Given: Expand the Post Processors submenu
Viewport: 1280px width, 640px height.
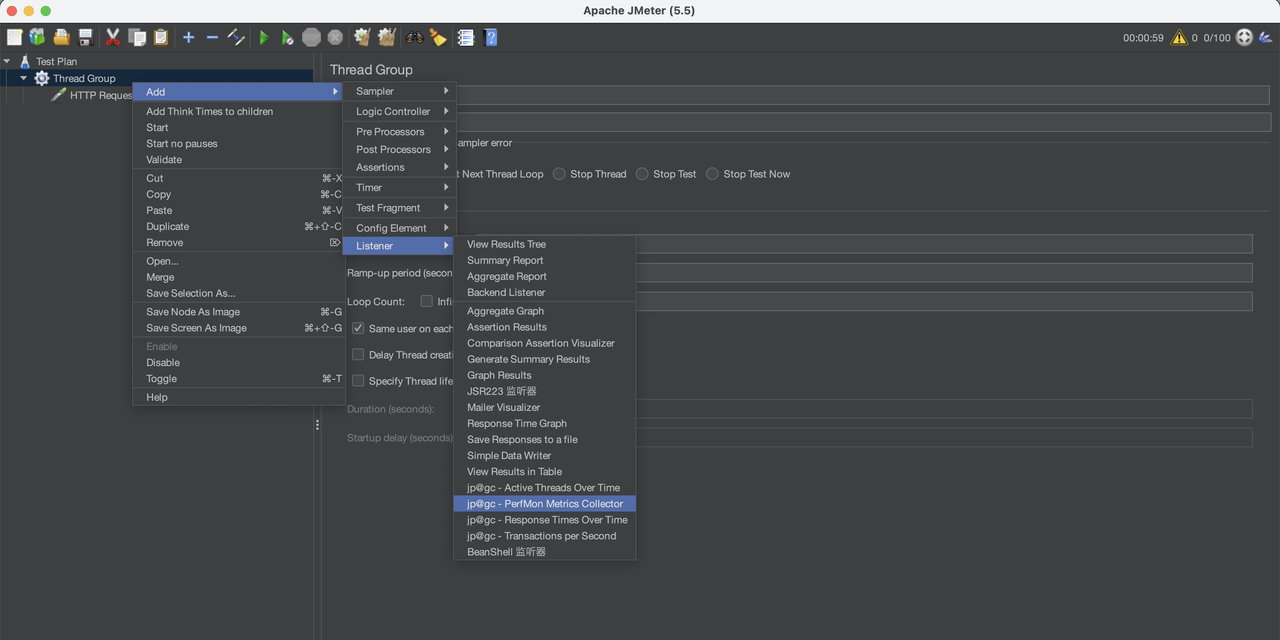Looking at the screenshot, I should pyautogui.click(x=399, y=149).
